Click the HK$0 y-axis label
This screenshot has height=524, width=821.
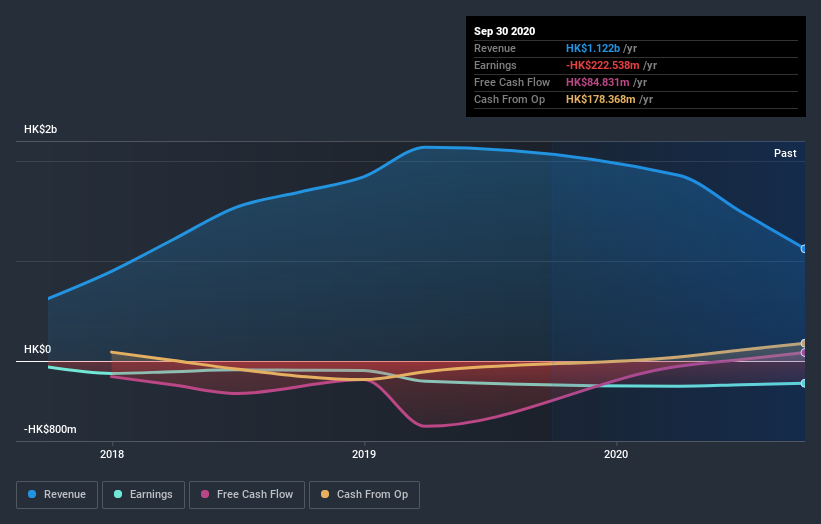click(37, 349)
